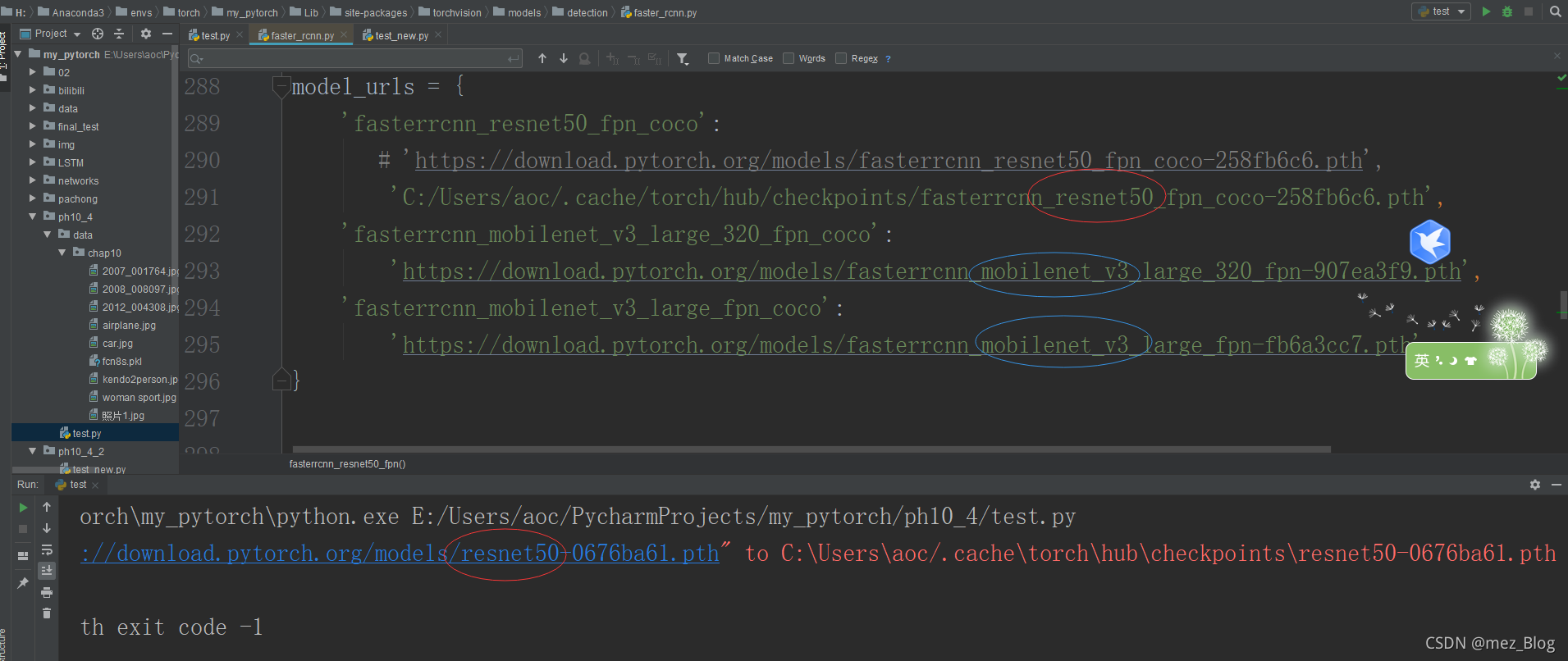Image resolution: width=1568 pixels, height=661 pixels.
Task: Debug the test configuration with bug icon
Action: (1507, 11)
